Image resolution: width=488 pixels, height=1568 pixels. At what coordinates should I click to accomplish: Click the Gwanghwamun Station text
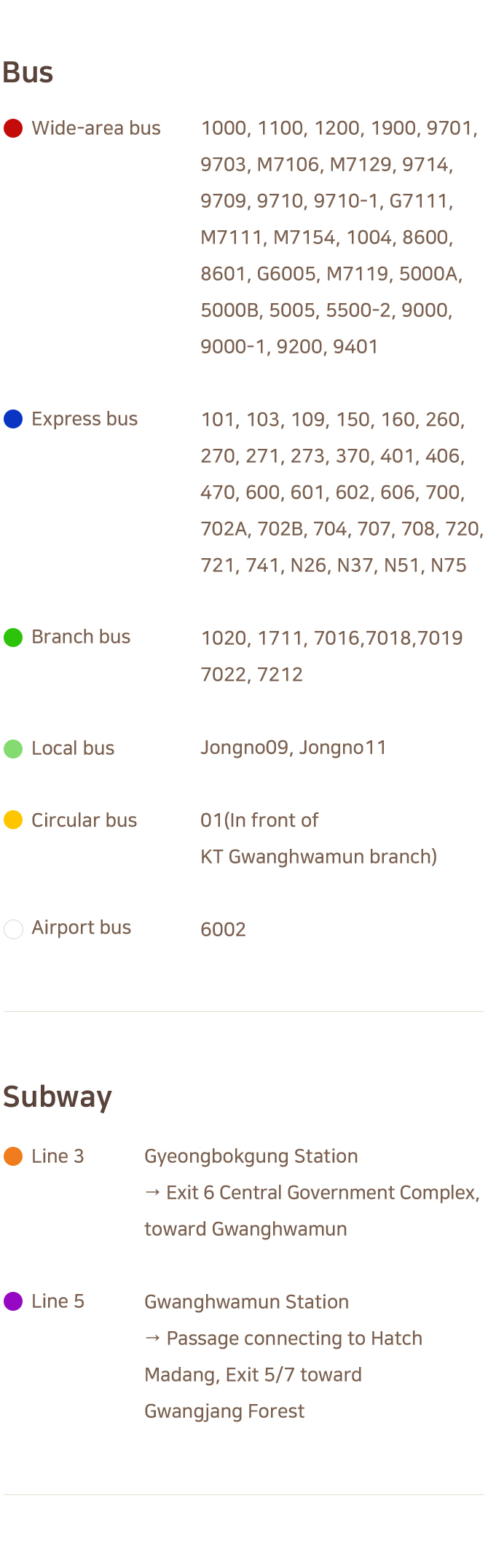point(246,1302)
